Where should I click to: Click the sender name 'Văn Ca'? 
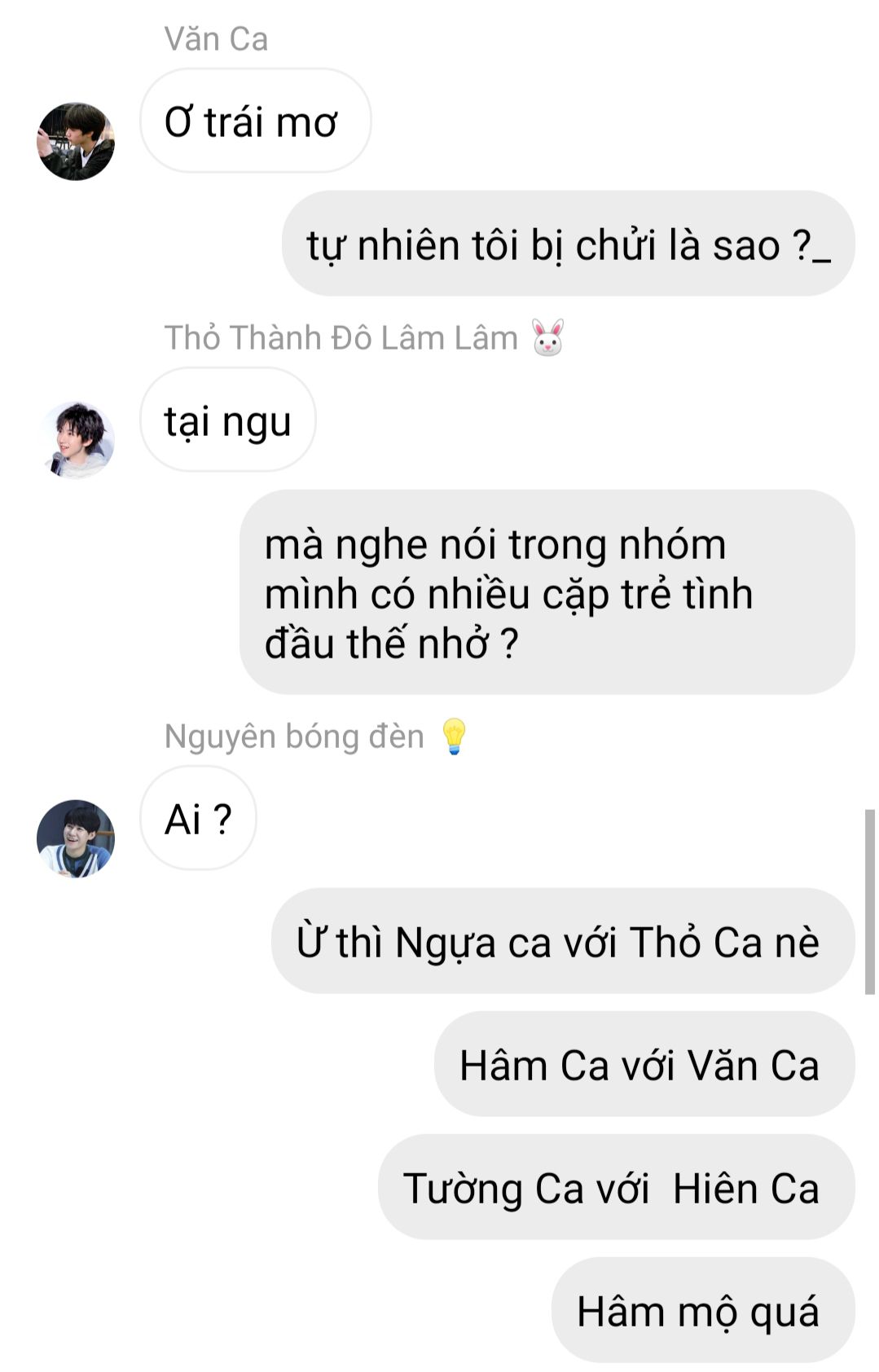tap(216, 39)
